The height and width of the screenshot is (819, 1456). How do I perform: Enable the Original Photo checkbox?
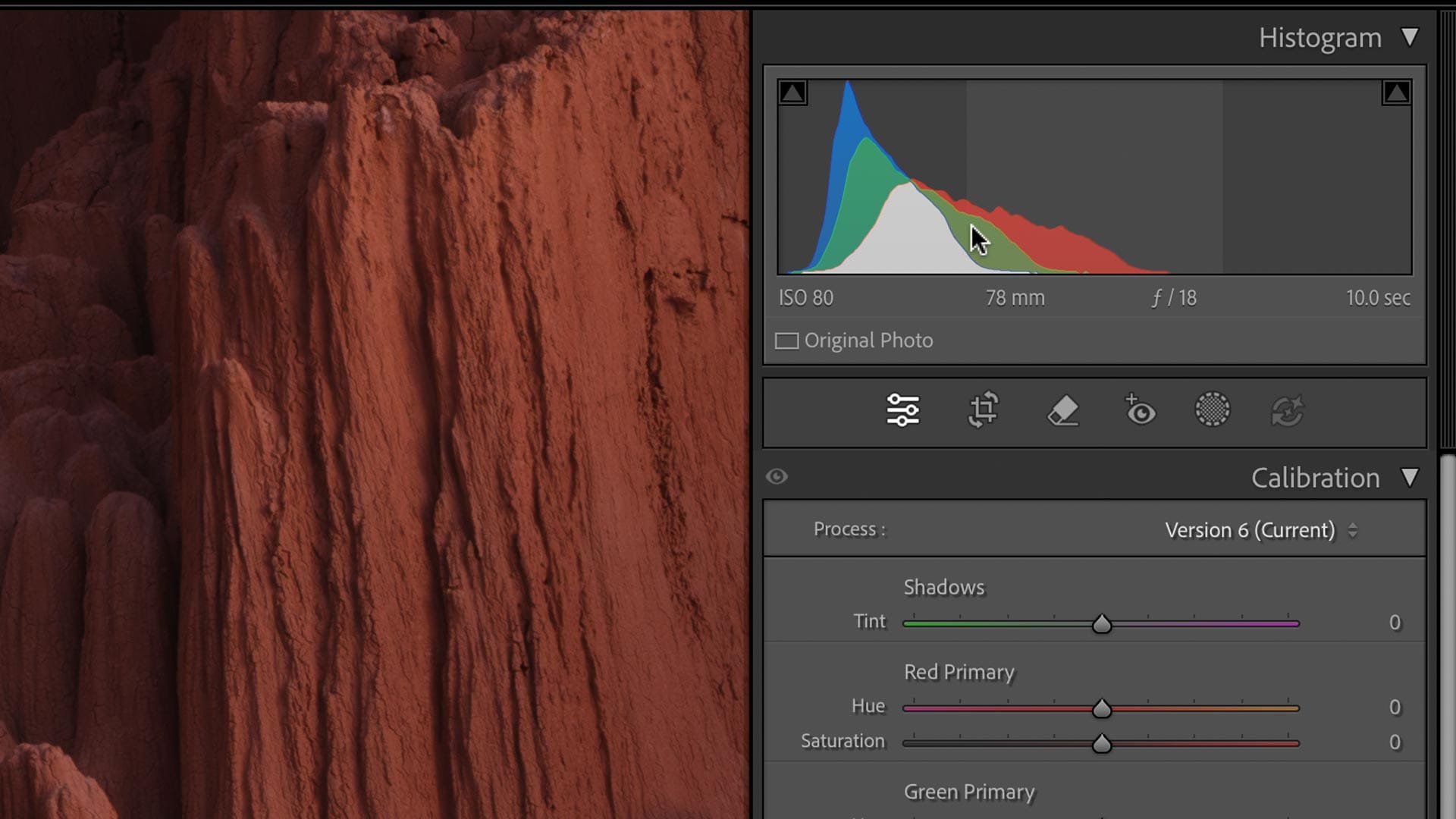786,340
